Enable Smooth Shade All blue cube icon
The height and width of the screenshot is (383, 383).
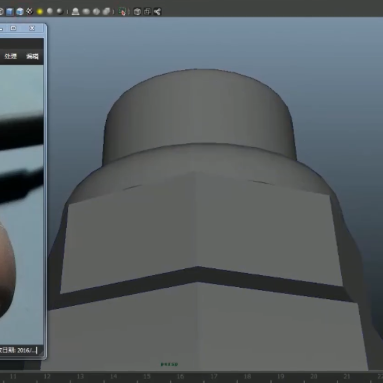10,12
